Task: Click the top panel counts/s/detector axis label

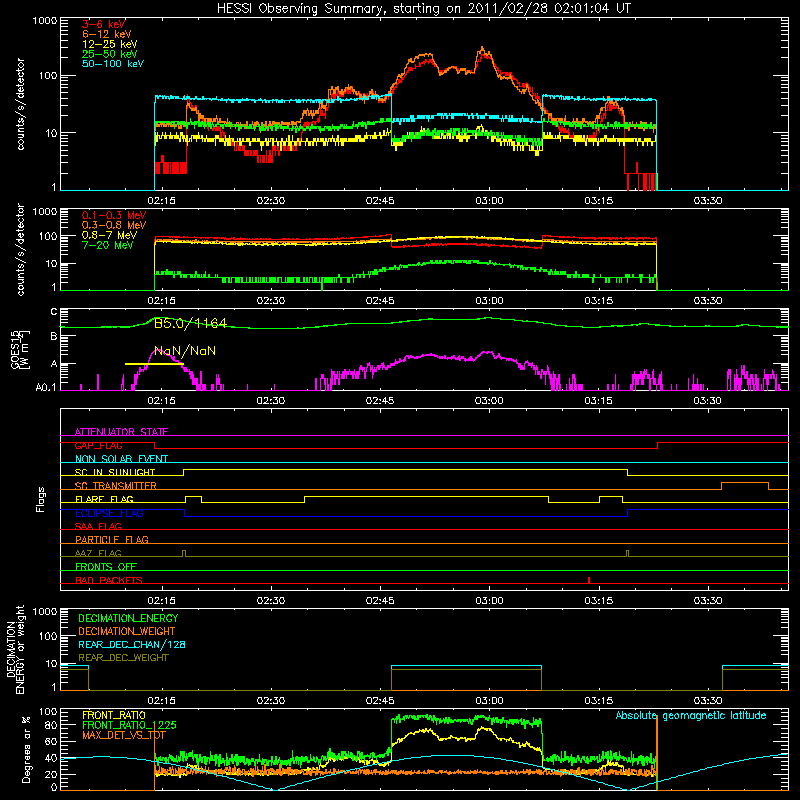Action: point(20,104)
